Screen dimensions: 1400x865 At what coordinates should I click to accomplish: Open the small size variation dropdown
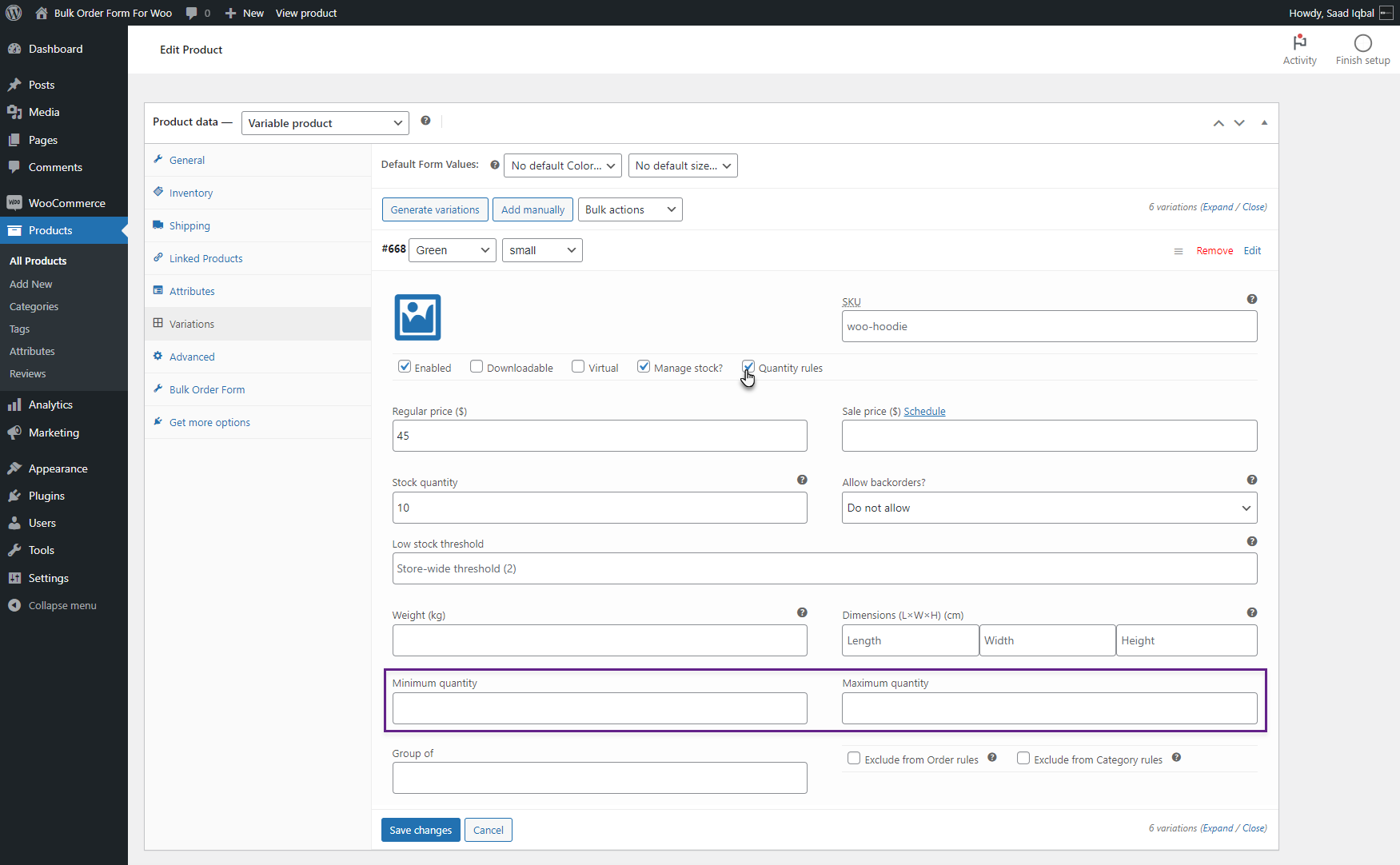click(x=542, y=250)
